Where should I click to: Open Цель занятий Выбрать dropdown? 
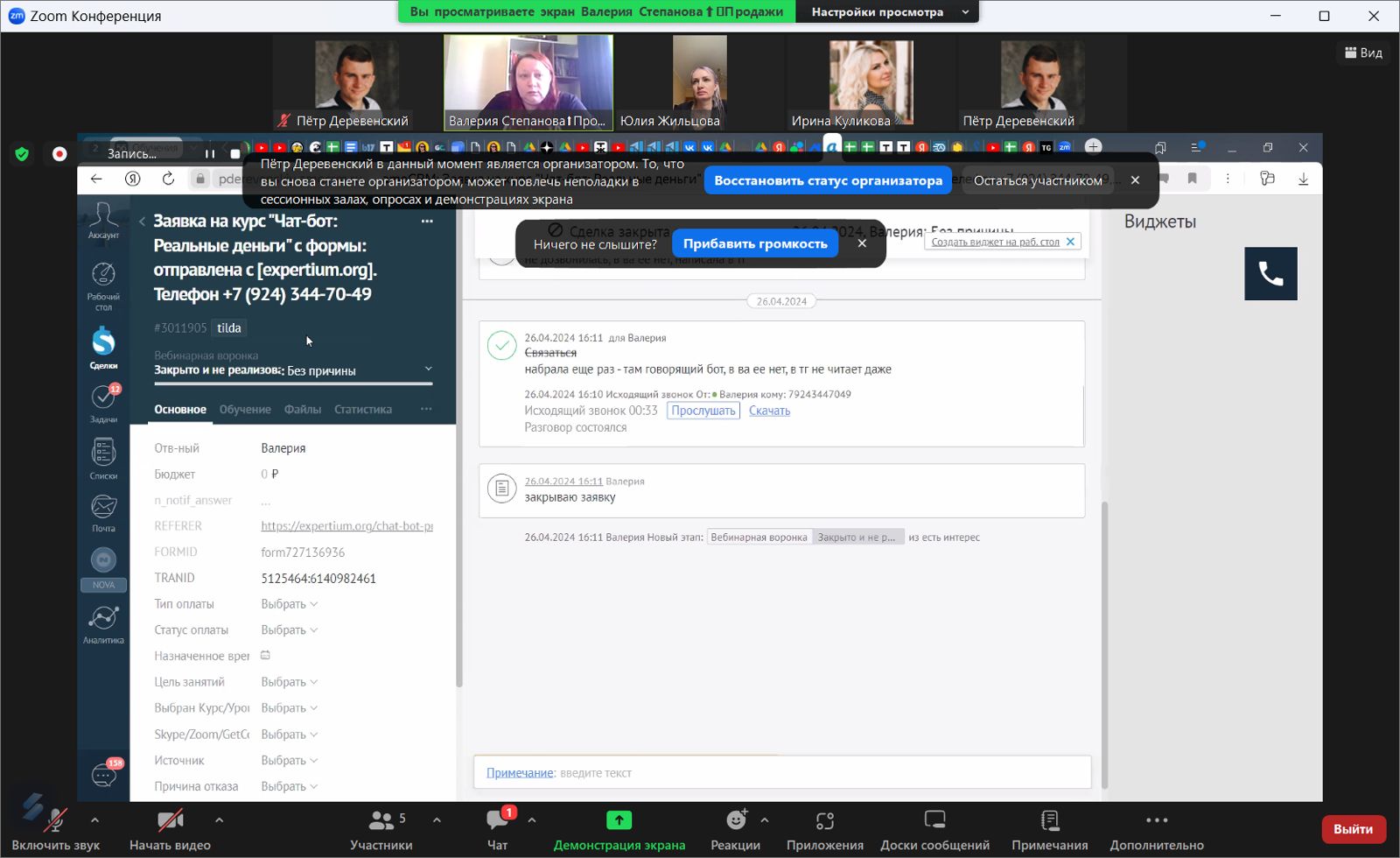289,682
